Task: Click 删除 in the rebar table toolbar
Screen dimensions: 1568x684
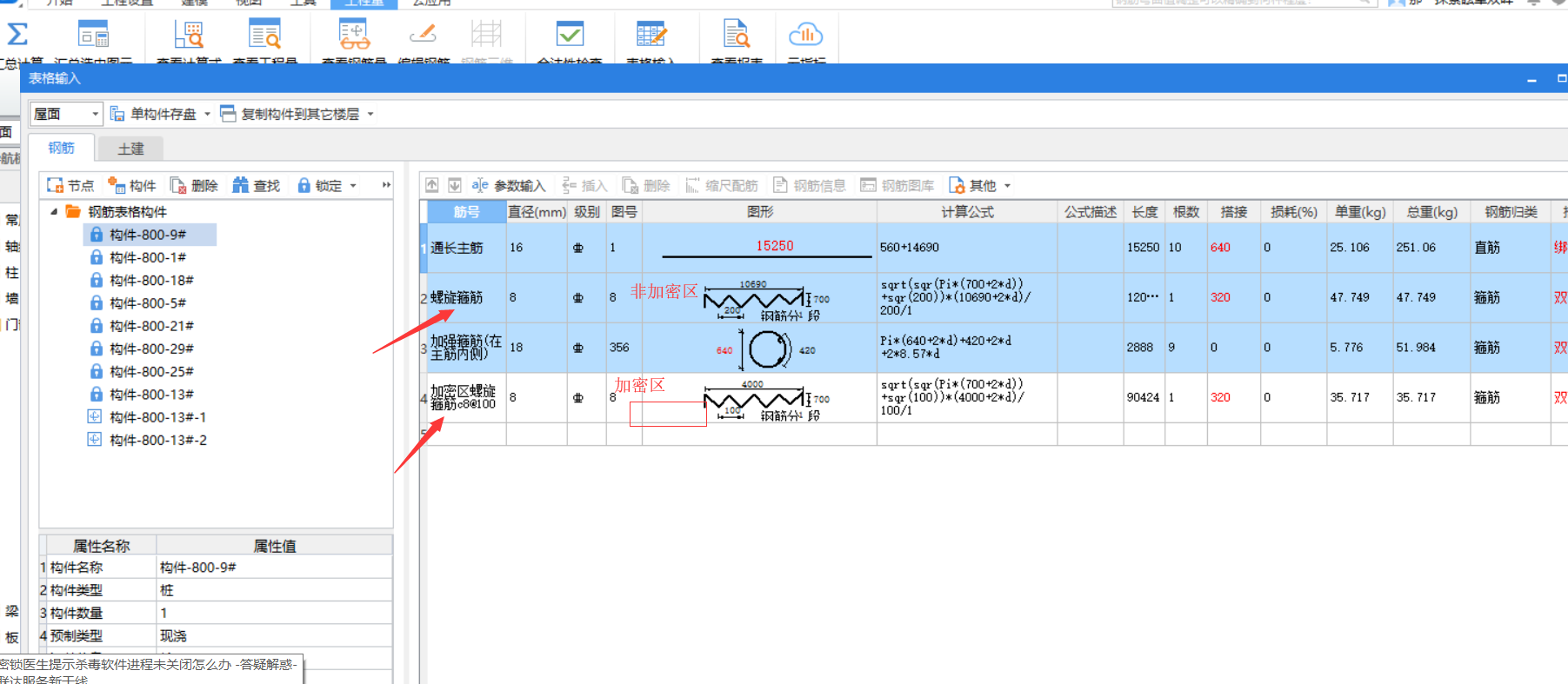Action: click(x=646, y=185)
